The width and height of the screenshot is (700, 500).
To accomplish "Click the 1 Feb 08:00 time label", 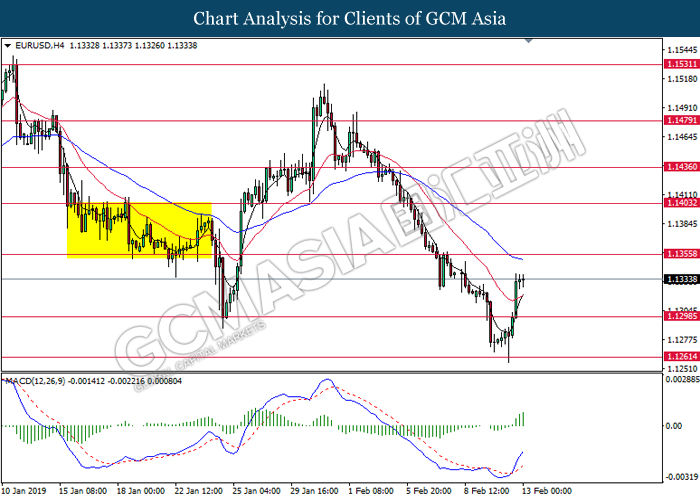I will [x=371, y=491].
